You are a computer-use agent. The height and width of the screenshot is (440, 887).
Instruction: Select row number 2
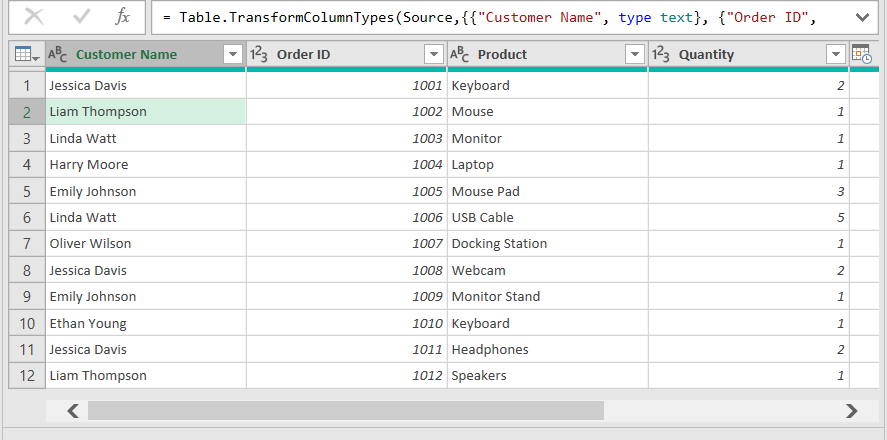[27, 112]
